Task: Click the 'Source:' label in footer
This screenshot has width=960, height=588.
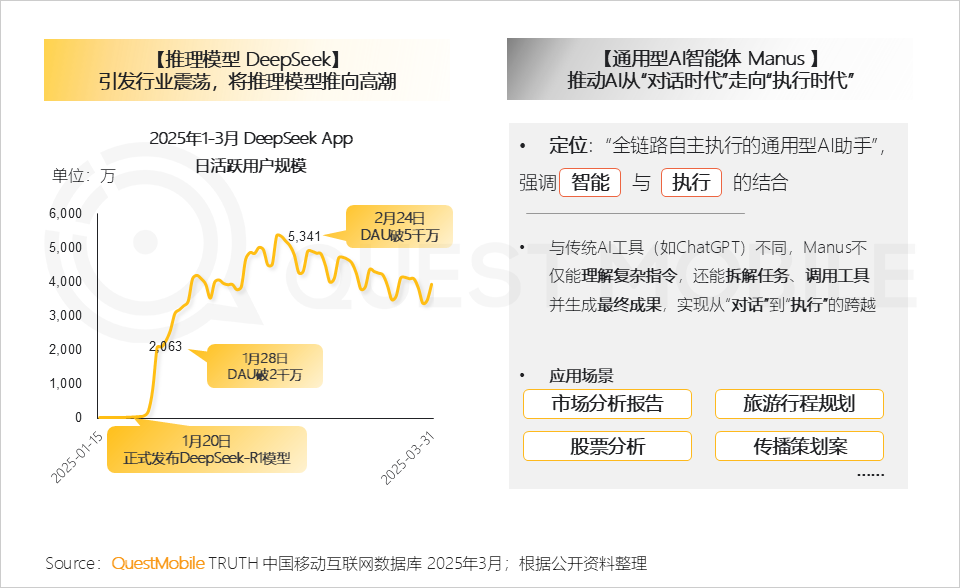Action: coord(73,564)
